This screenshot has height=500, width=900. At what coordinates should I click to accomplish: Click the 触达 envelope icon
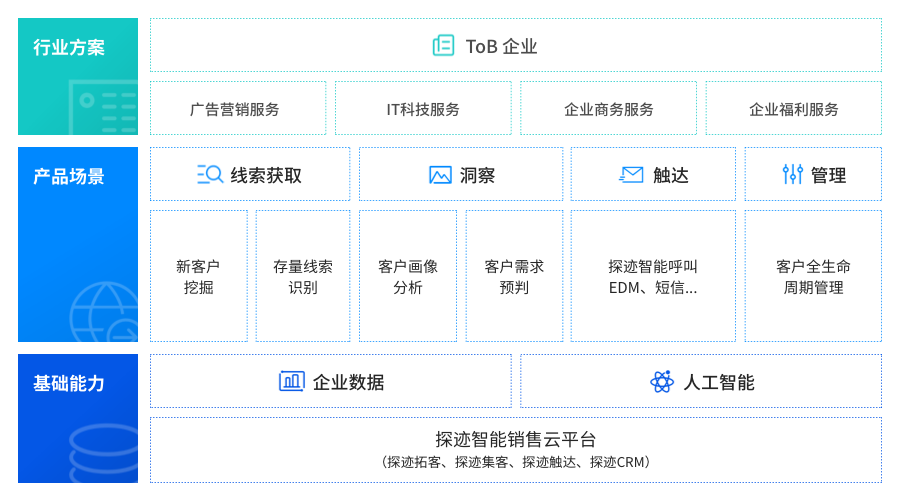(x=631, y=175)
